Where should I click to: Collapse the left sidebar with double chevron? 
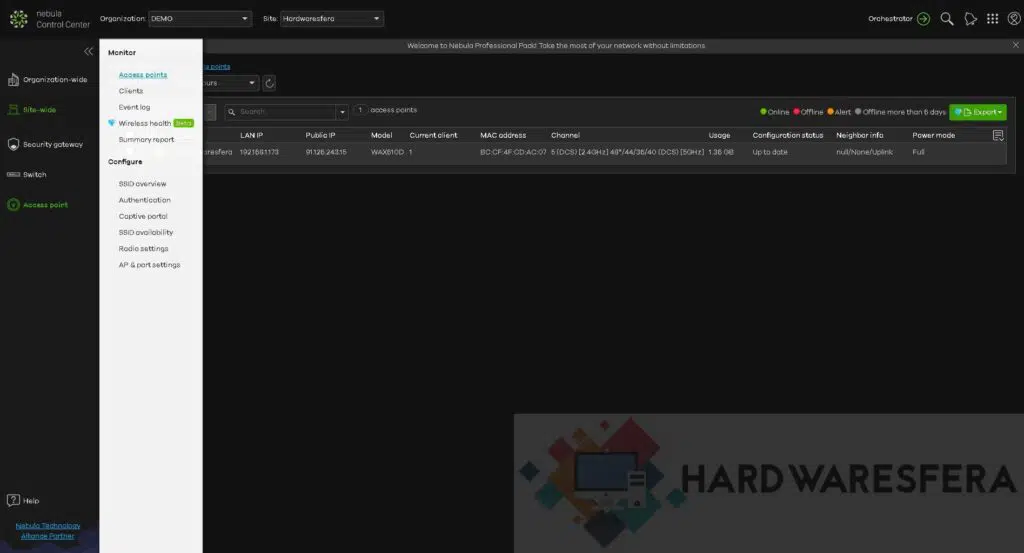tap(88, 52)
